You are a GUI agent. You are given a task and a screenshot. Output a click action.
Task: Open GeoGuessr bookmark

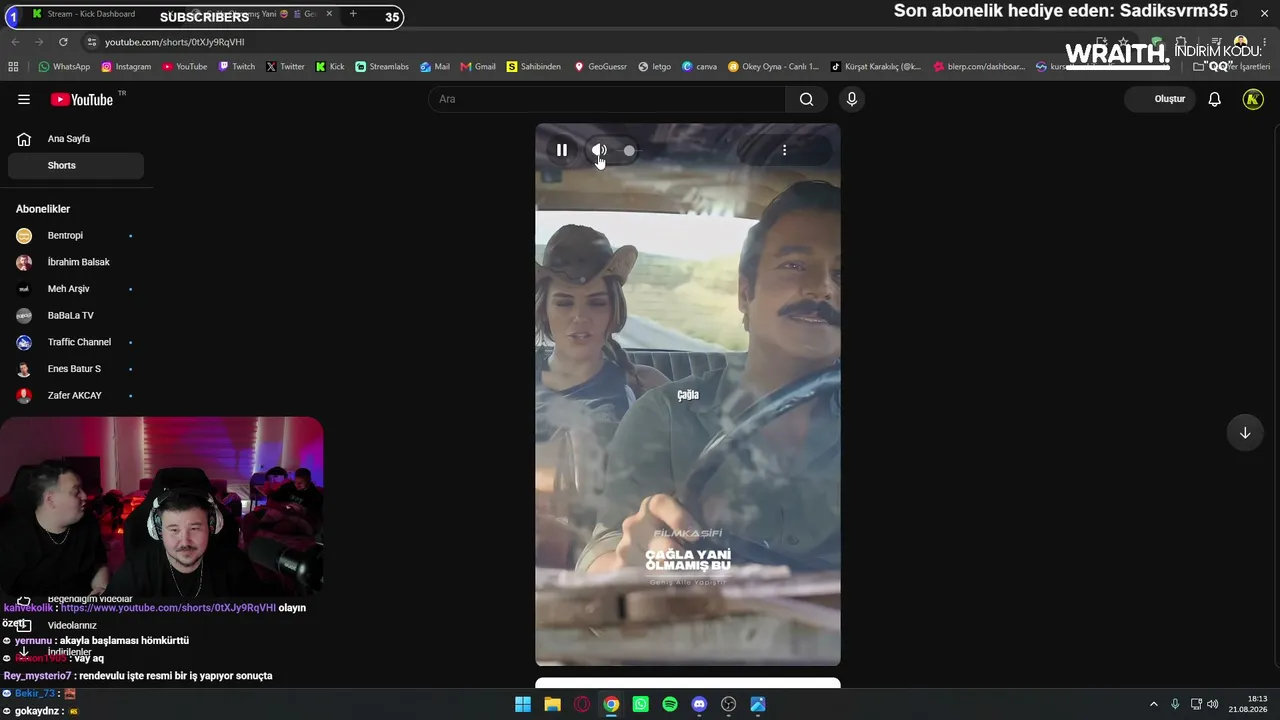click(x=600, y=67)
